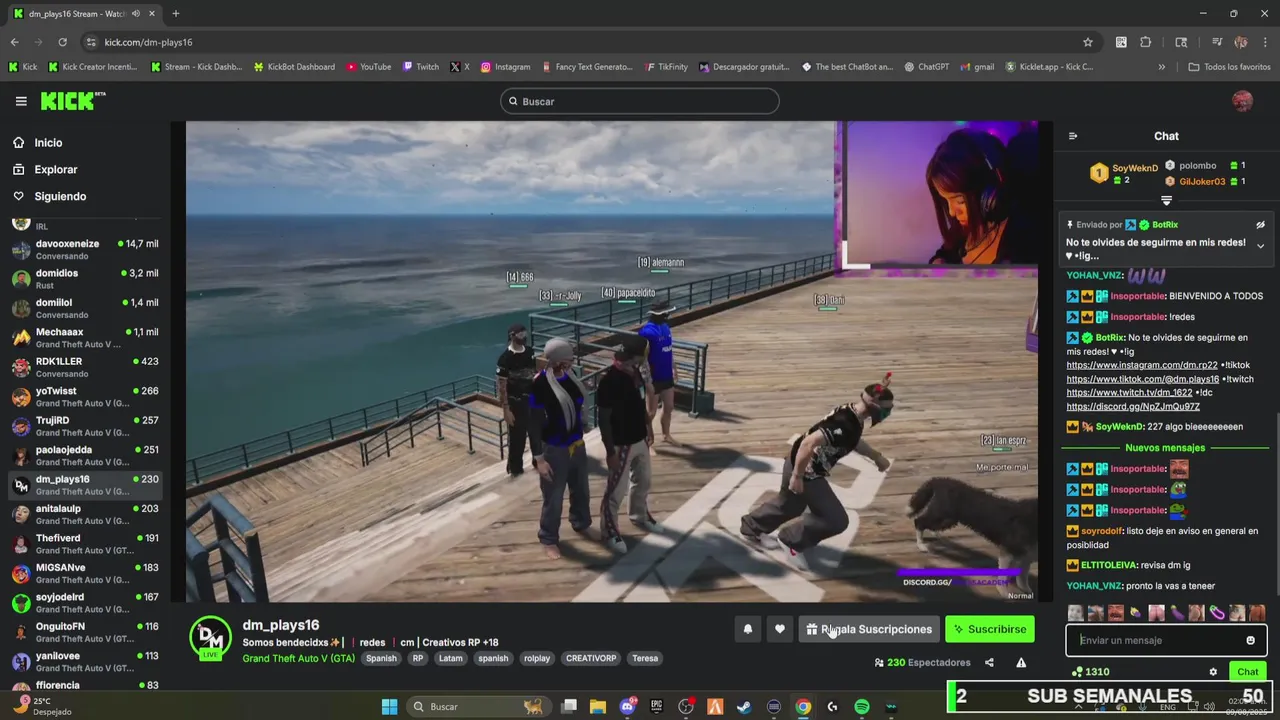Open Explorar in sidebar
Screen dimensions: 1280x720
[x=55, y=170]
